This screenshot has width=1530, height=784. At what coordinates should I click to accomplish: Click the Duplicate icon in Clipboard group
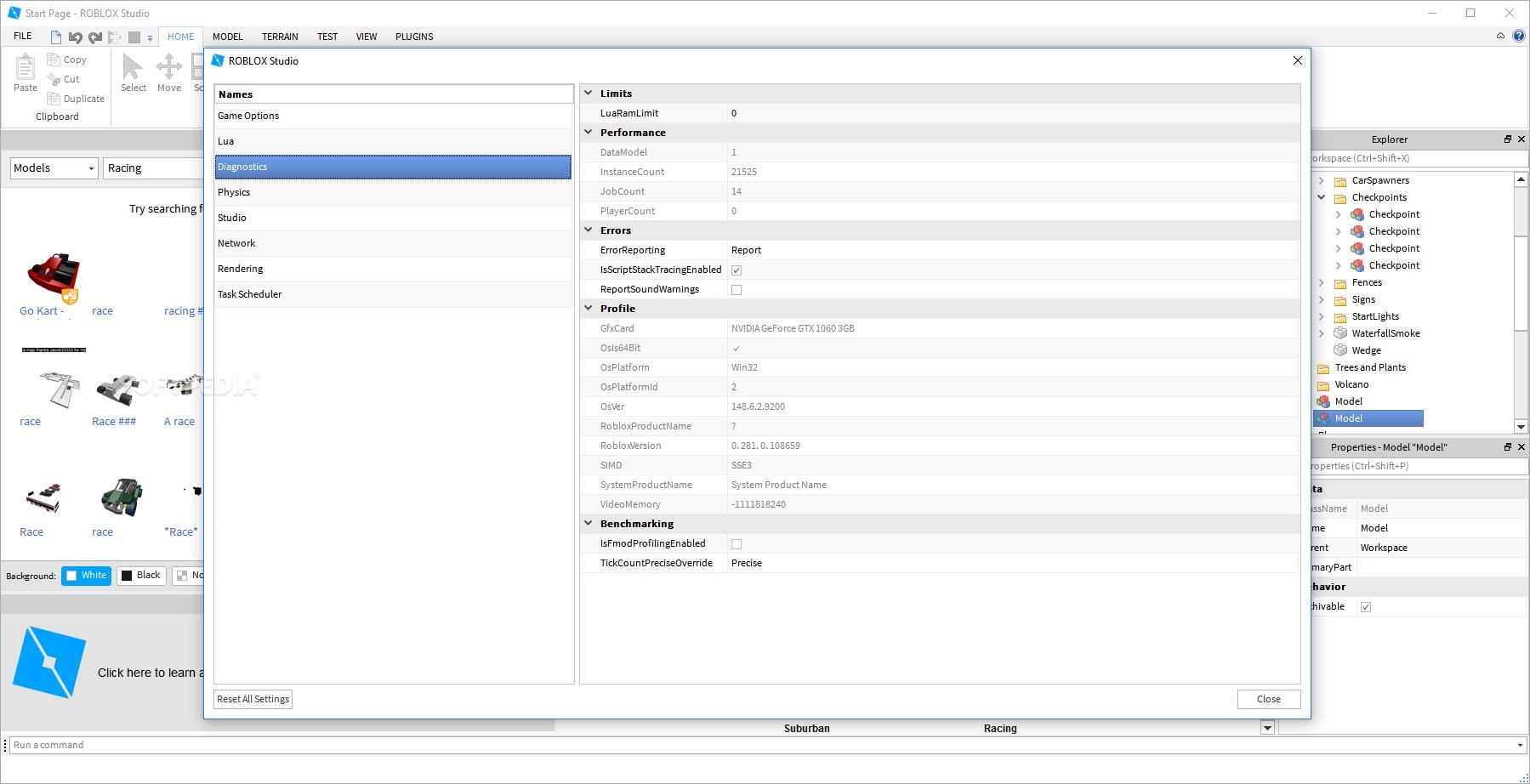coord(54,99)
